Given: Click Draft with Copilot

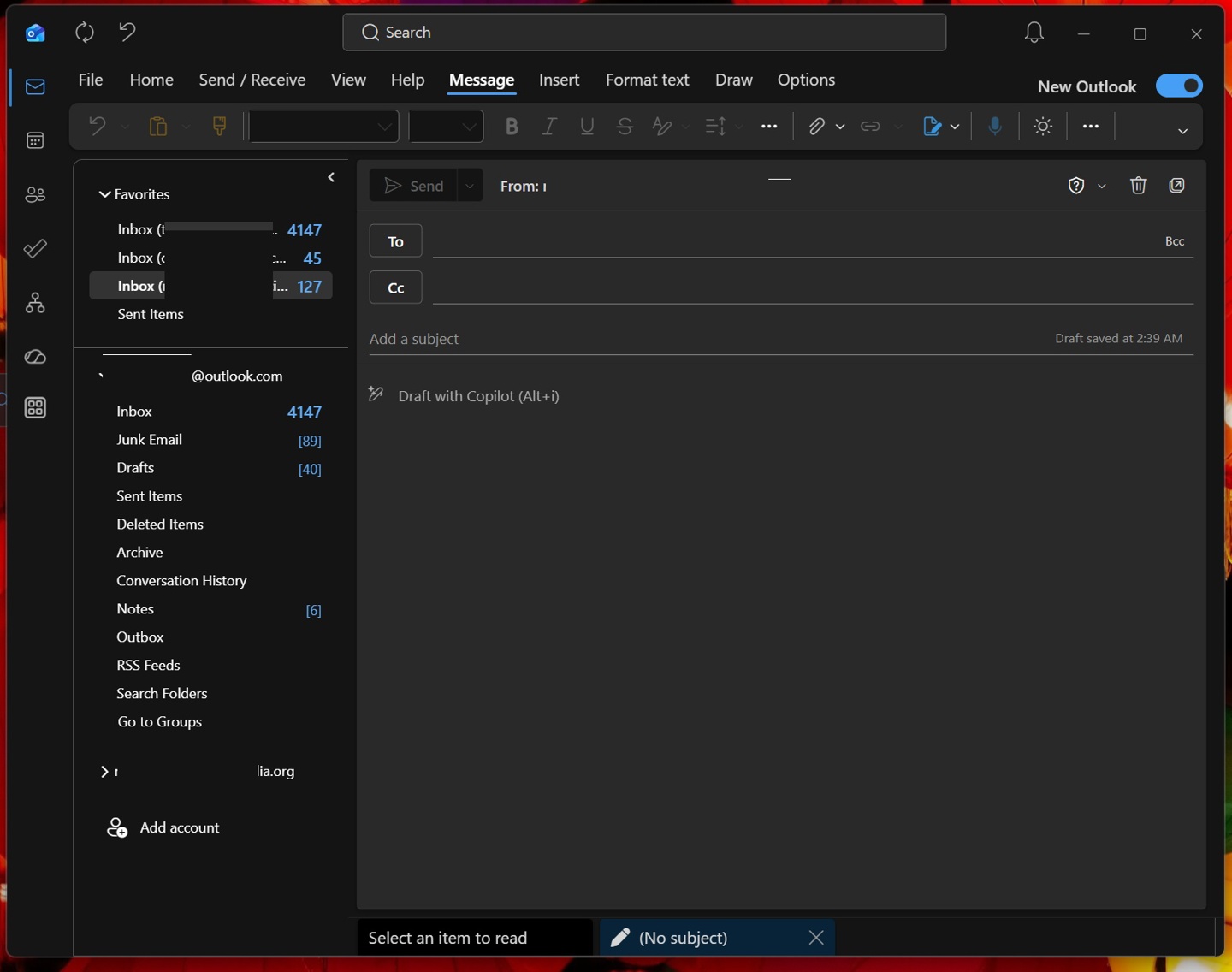Looking at the screenshot, I should pos(478,396).
